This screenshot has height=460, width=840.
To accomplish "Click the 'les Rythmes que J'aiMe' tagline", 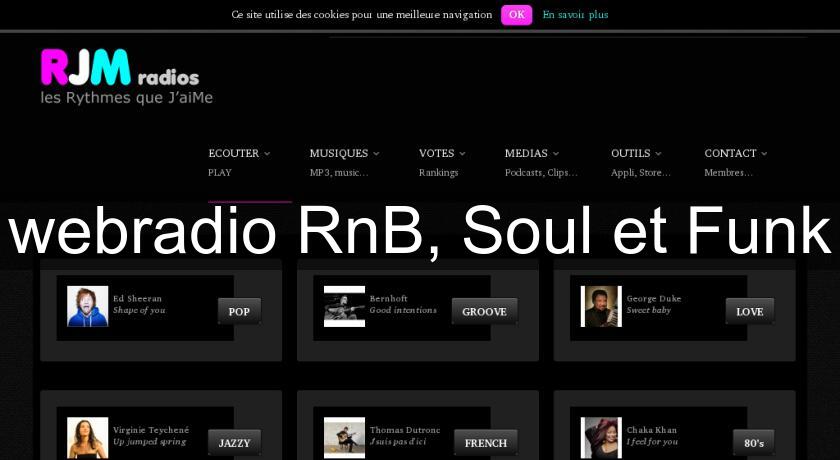I will pyautogui.click(x=126, y=98).
